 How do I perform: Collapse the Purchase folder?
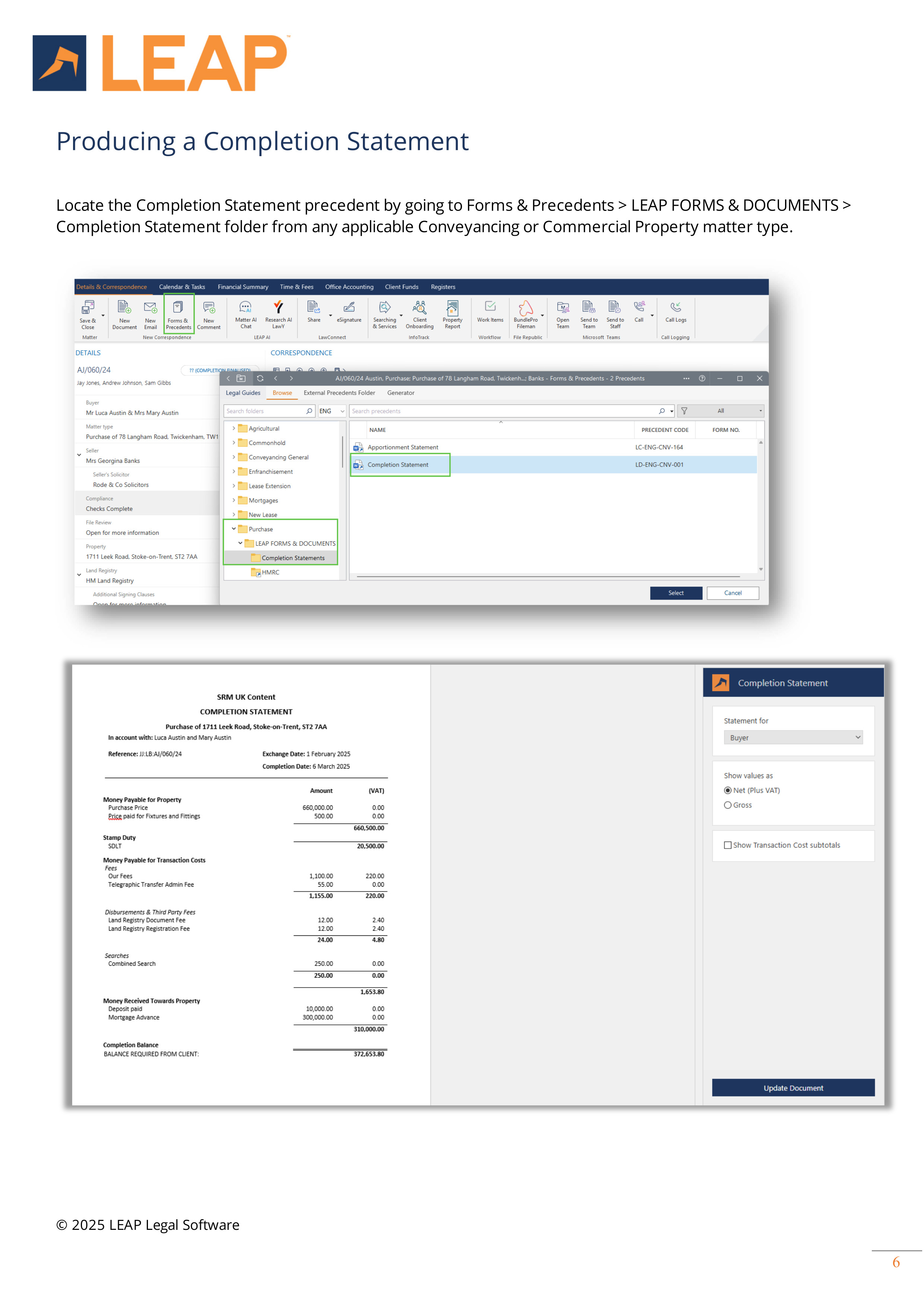pos(234,529)
